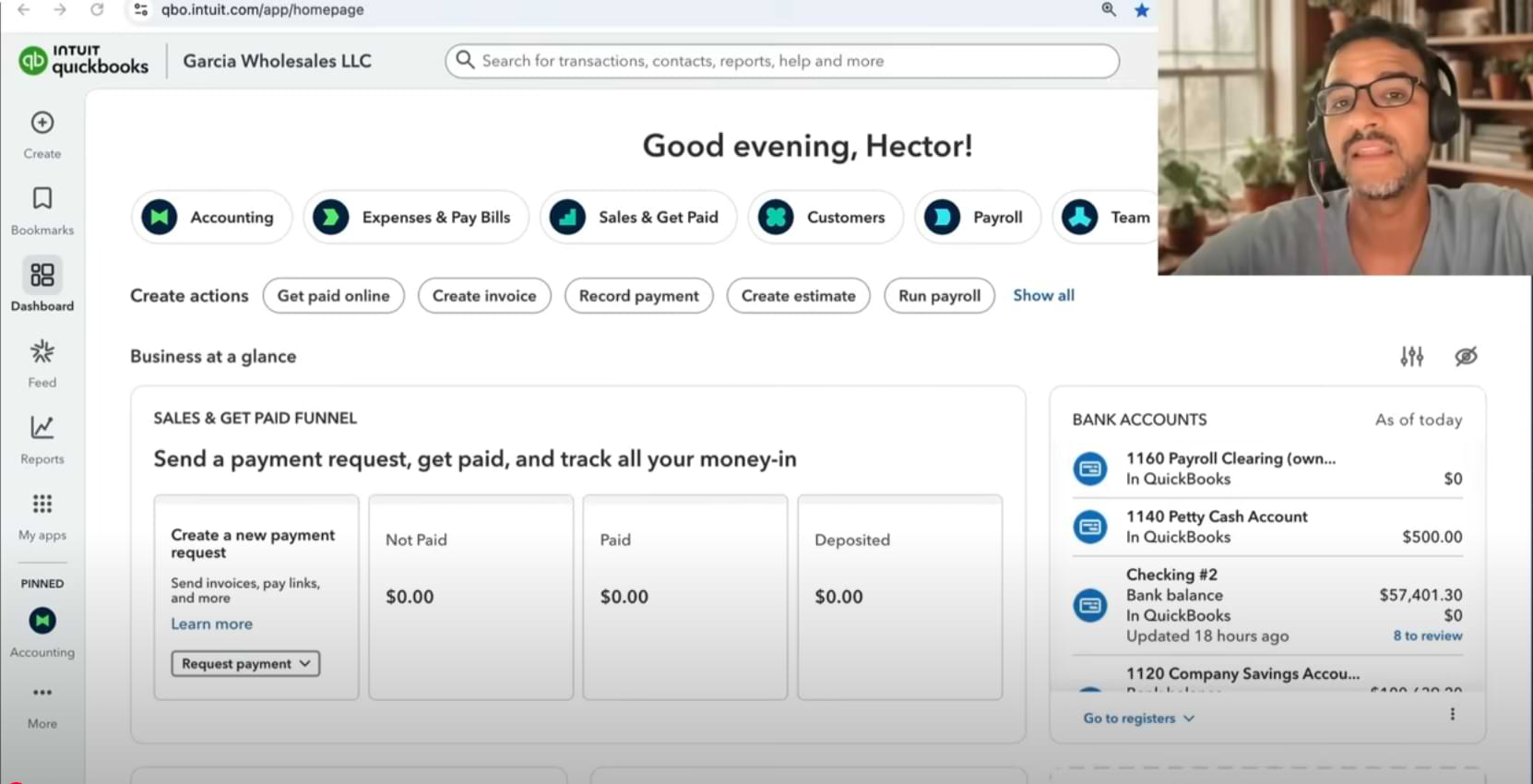The width and height of the screenshot is (1533, 784).
Task: Open the Team hub pill
Action: click(1106, 218)
